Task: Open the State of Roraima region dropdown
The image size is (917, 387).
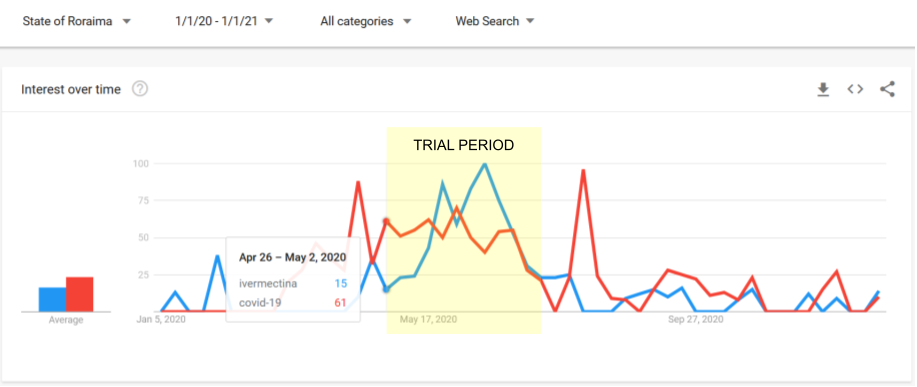Action: 76,21
